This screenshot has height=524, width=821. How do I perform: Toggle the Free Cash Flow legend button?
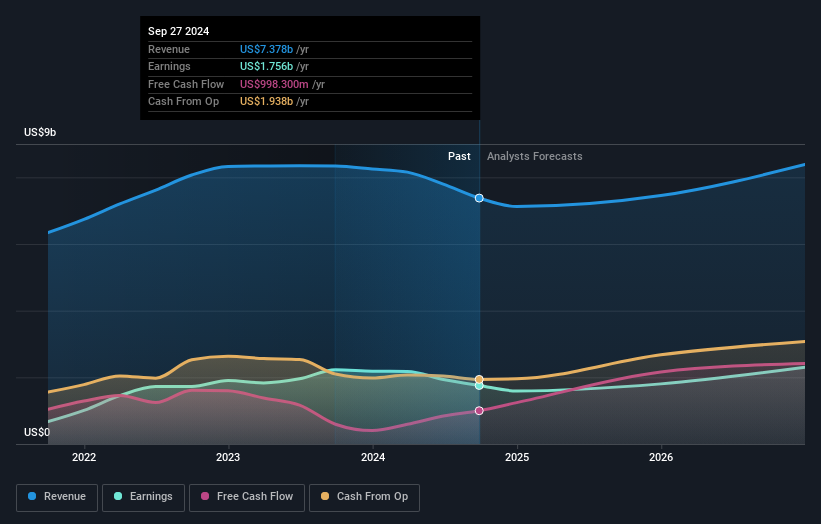pos(247,497)
